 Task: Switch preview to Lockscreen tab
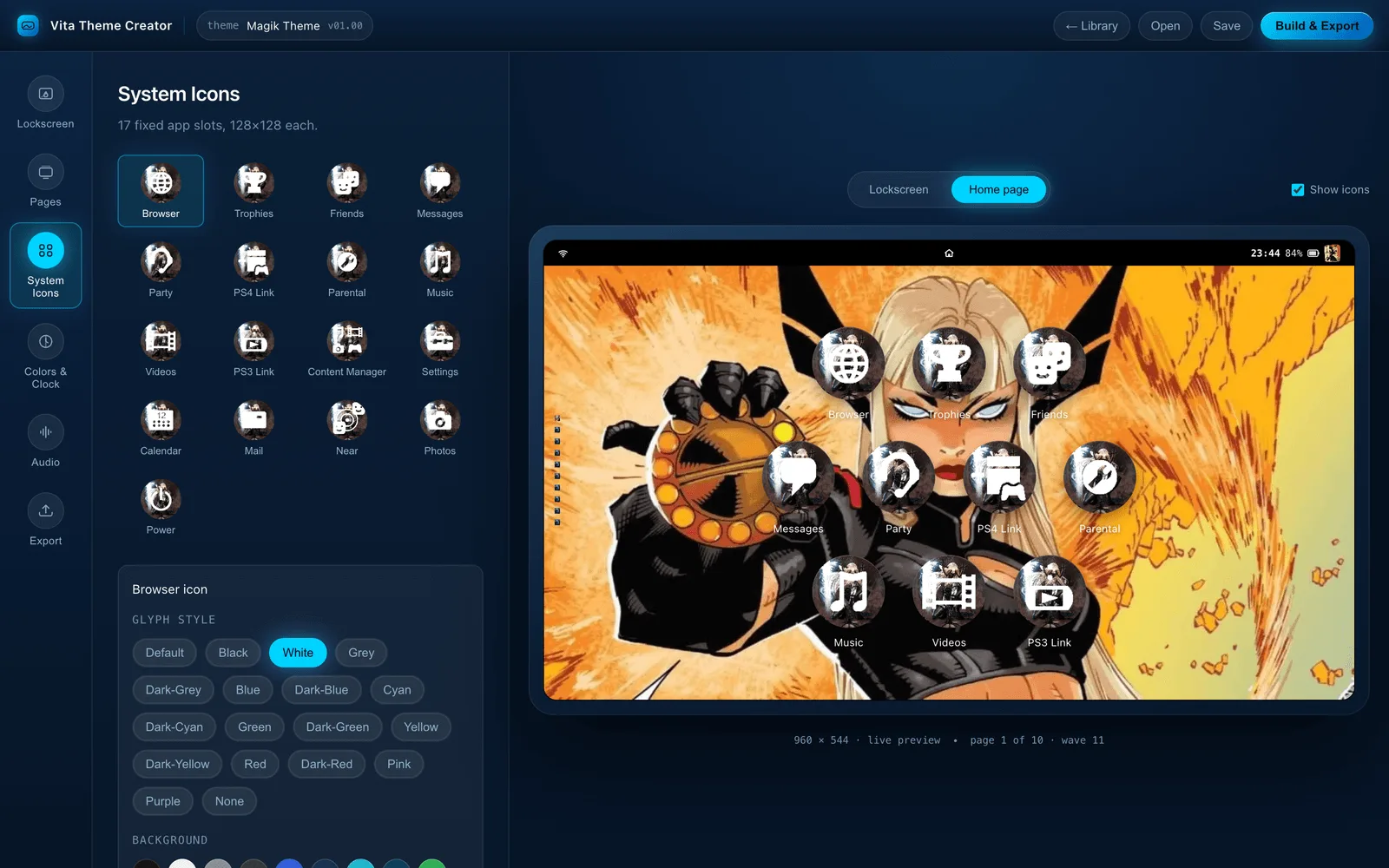point(899,189)
